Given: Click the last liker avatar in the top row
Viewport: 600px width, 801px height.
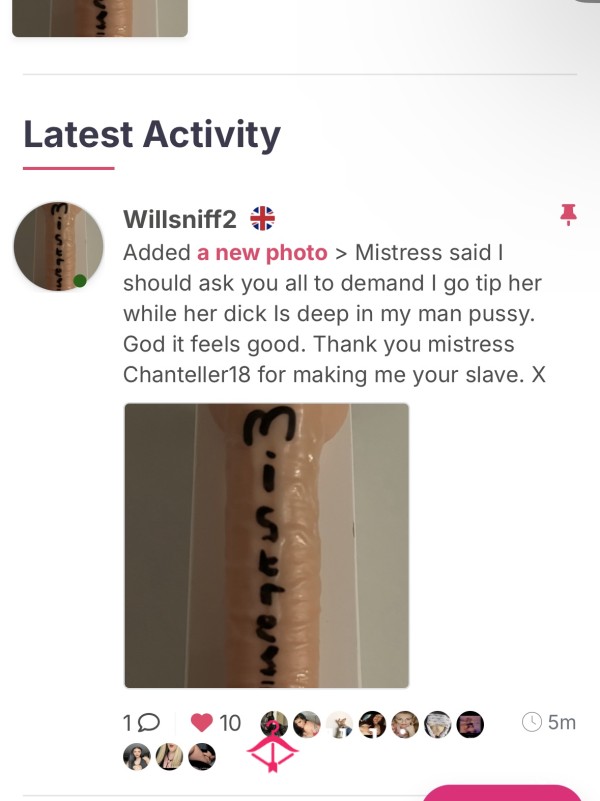Looking at the screenshot, I should click(x=470, y=724).
